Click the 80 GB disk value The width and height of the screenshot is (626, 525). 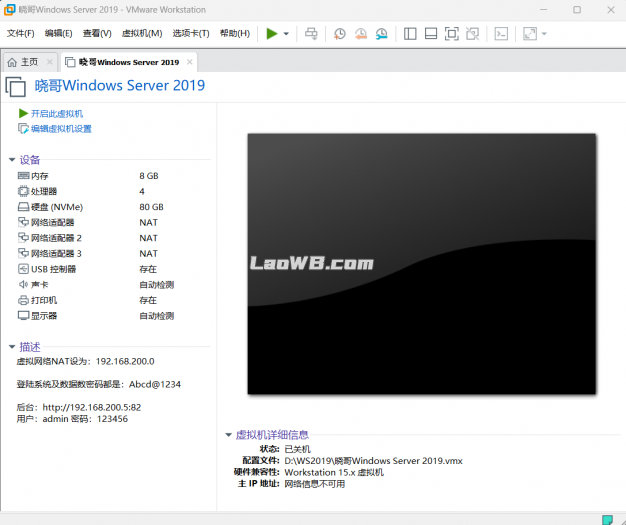pyautogui.click(x=151, y=207)
